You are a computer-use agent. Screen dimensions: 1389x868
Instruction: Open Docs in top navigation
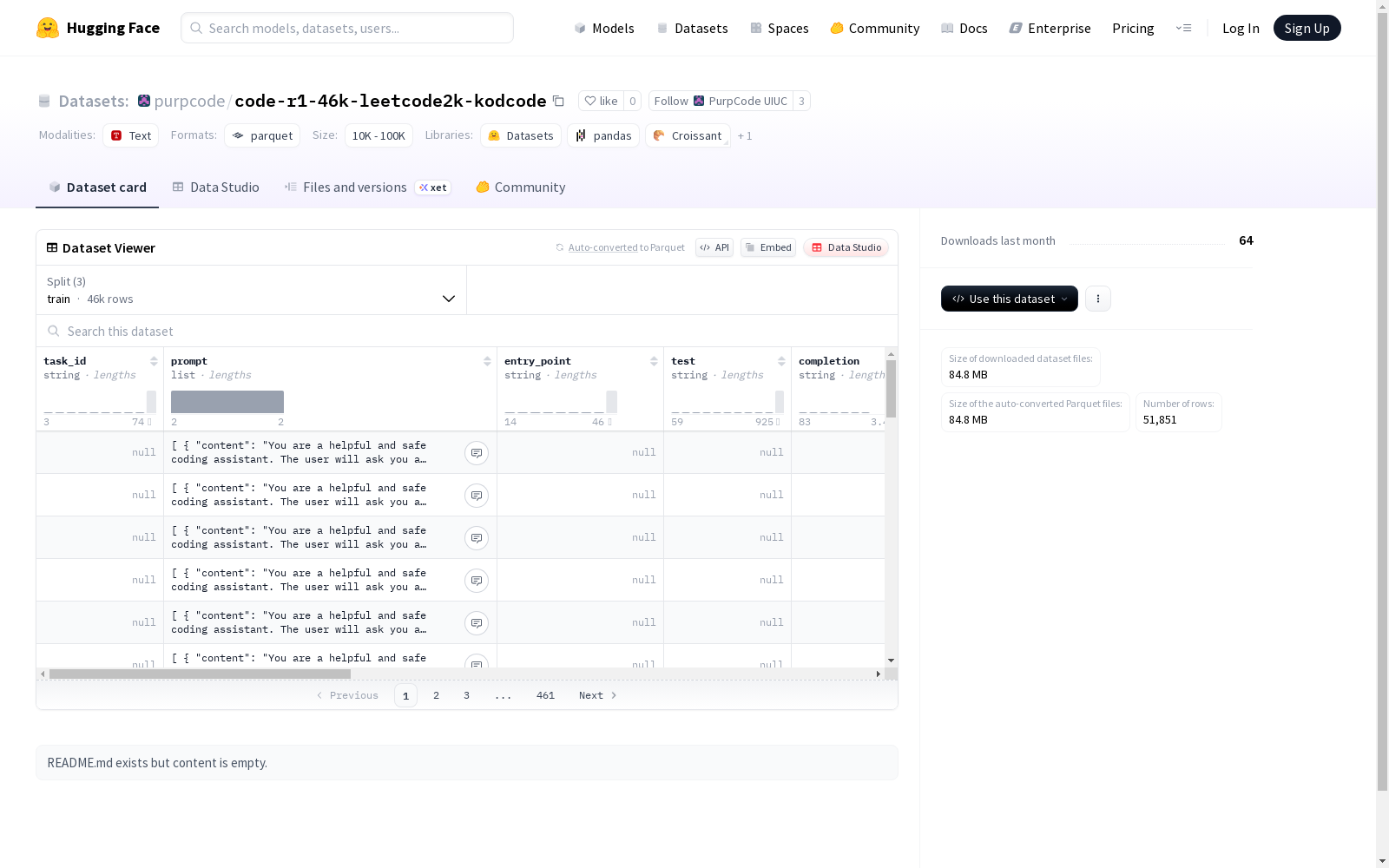(x=964, y=28)
